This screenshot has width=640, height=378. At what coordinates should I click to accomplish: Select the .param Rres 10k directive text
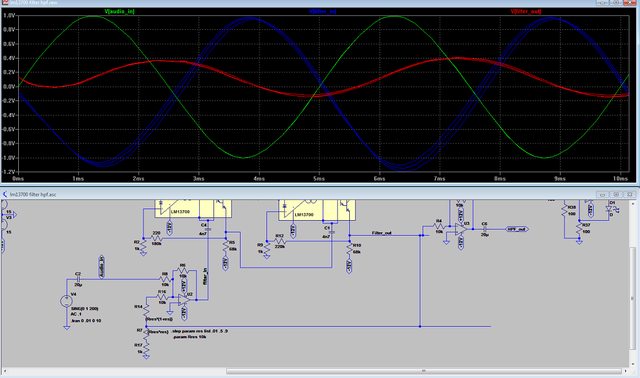click(190, 337)
